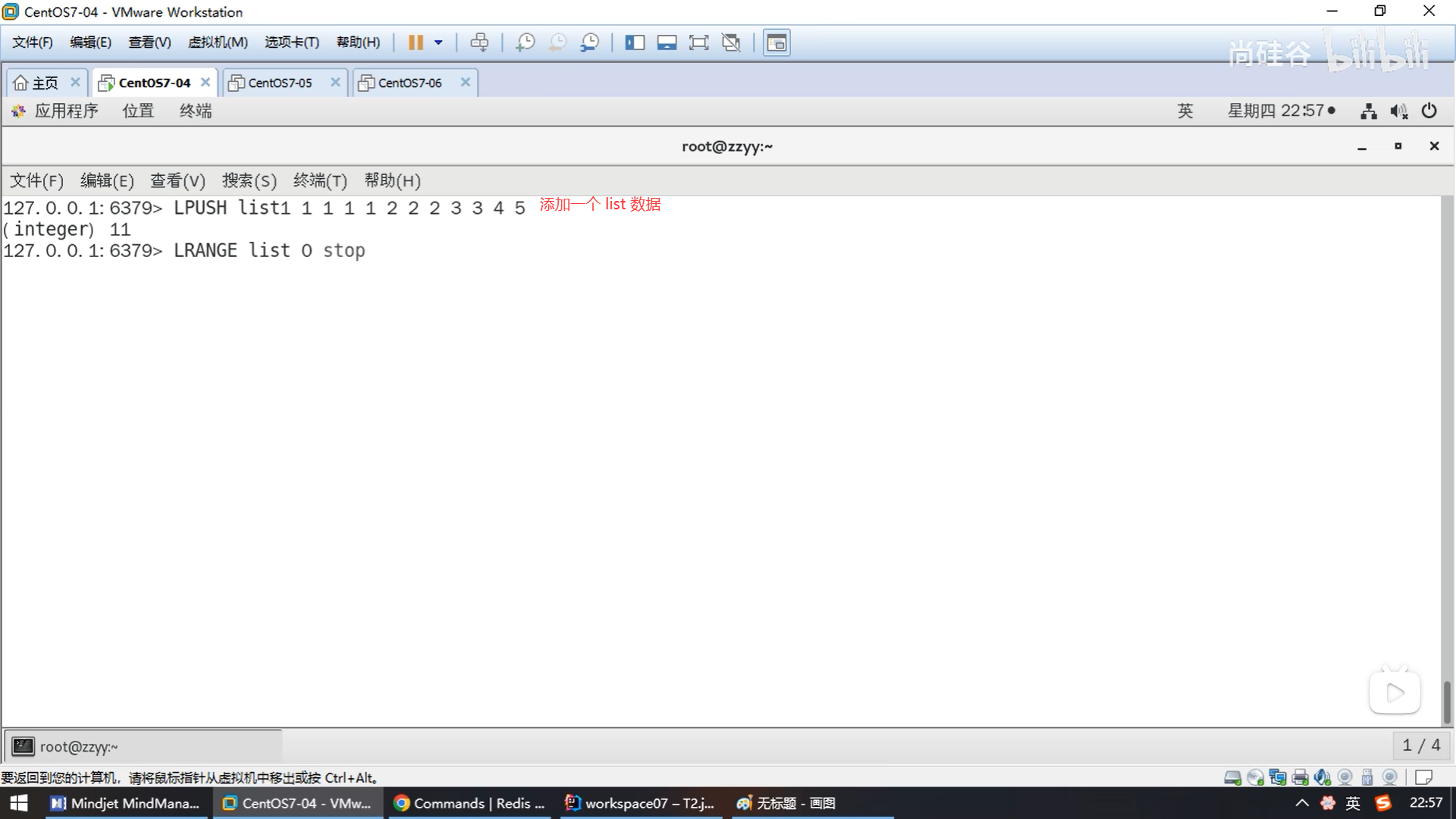The width and height of the screenshot is (1456, 819).
Task: Click the GNOME power icon
Action: (x=1429, y=111)
